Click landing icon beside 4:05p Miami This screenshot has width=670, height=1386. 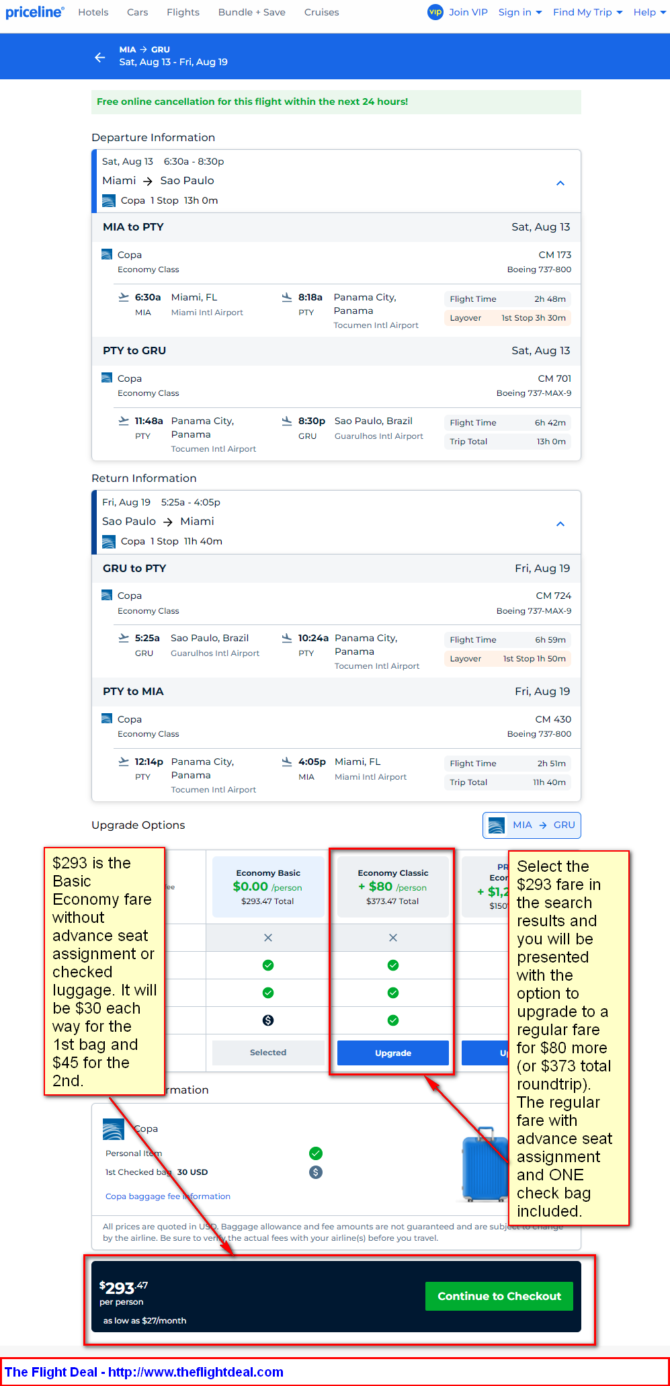click(x=287, y=762)
